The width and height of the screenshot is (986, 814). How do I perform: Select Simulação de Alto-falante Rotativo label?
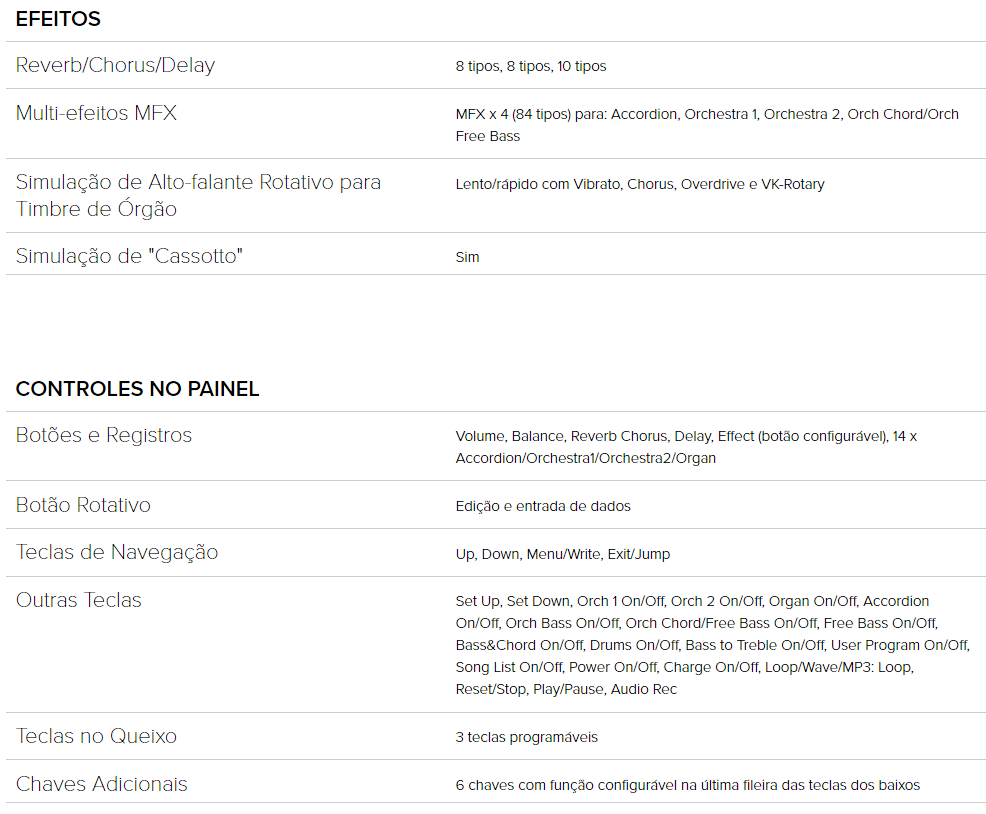(198, 196)
